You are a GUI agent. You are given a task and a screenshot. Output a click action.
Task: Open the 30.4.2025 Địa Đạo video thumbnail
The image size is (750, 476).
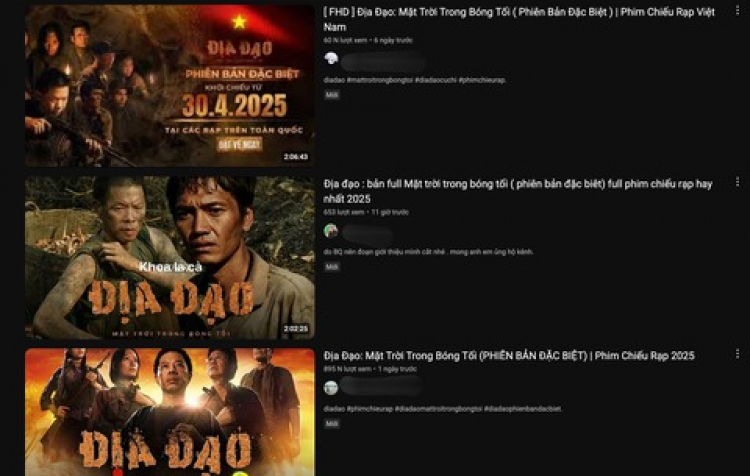170,86
